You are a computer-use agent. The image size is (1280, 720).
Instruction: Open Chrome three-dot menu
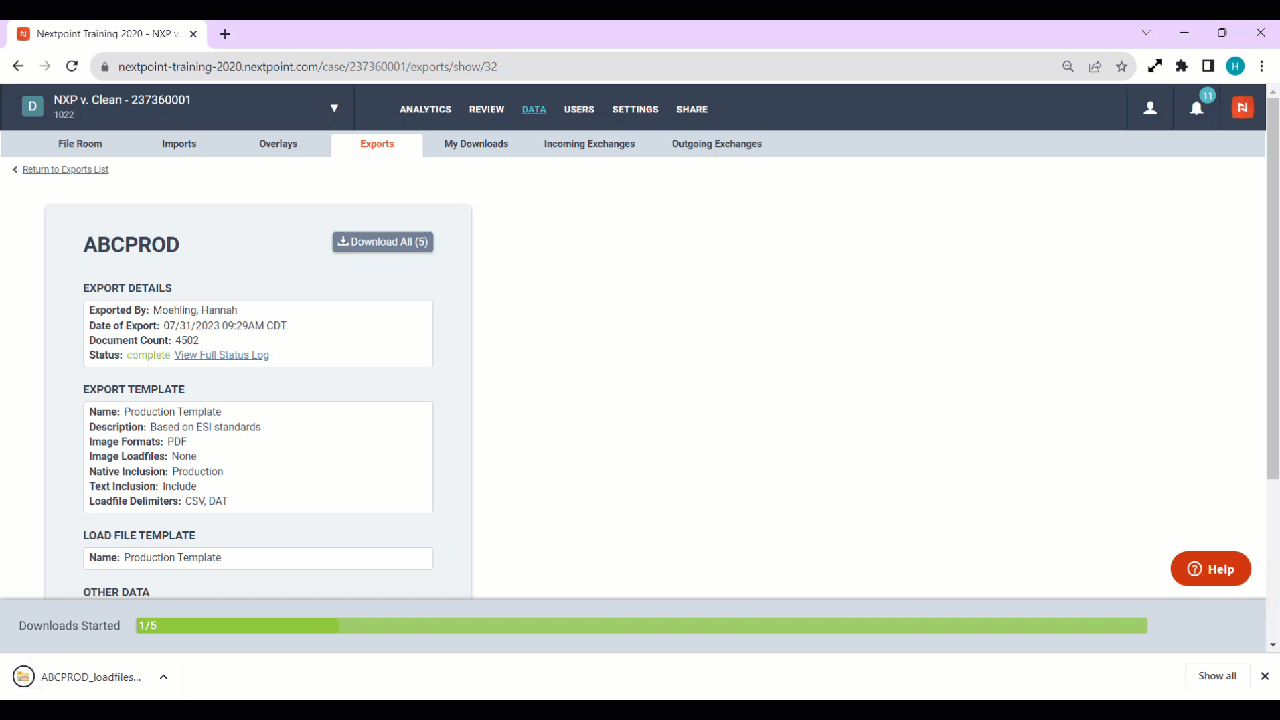coord(1262,66)
